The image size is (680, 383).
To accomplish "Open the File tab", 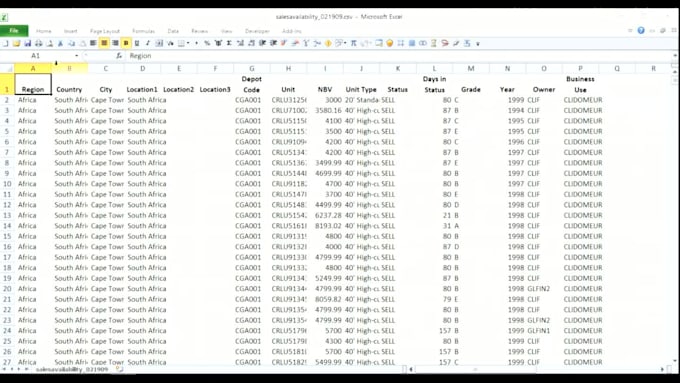I will point(14,30).
